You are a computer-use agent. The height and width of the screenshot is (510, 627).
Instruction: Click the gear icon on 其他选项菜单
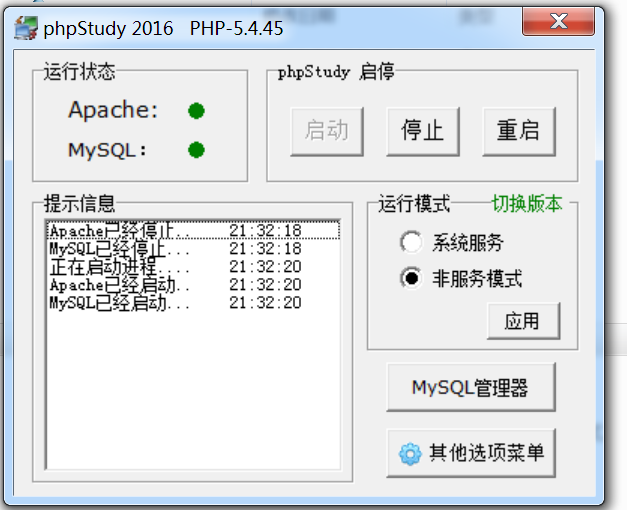click(410, 454)
